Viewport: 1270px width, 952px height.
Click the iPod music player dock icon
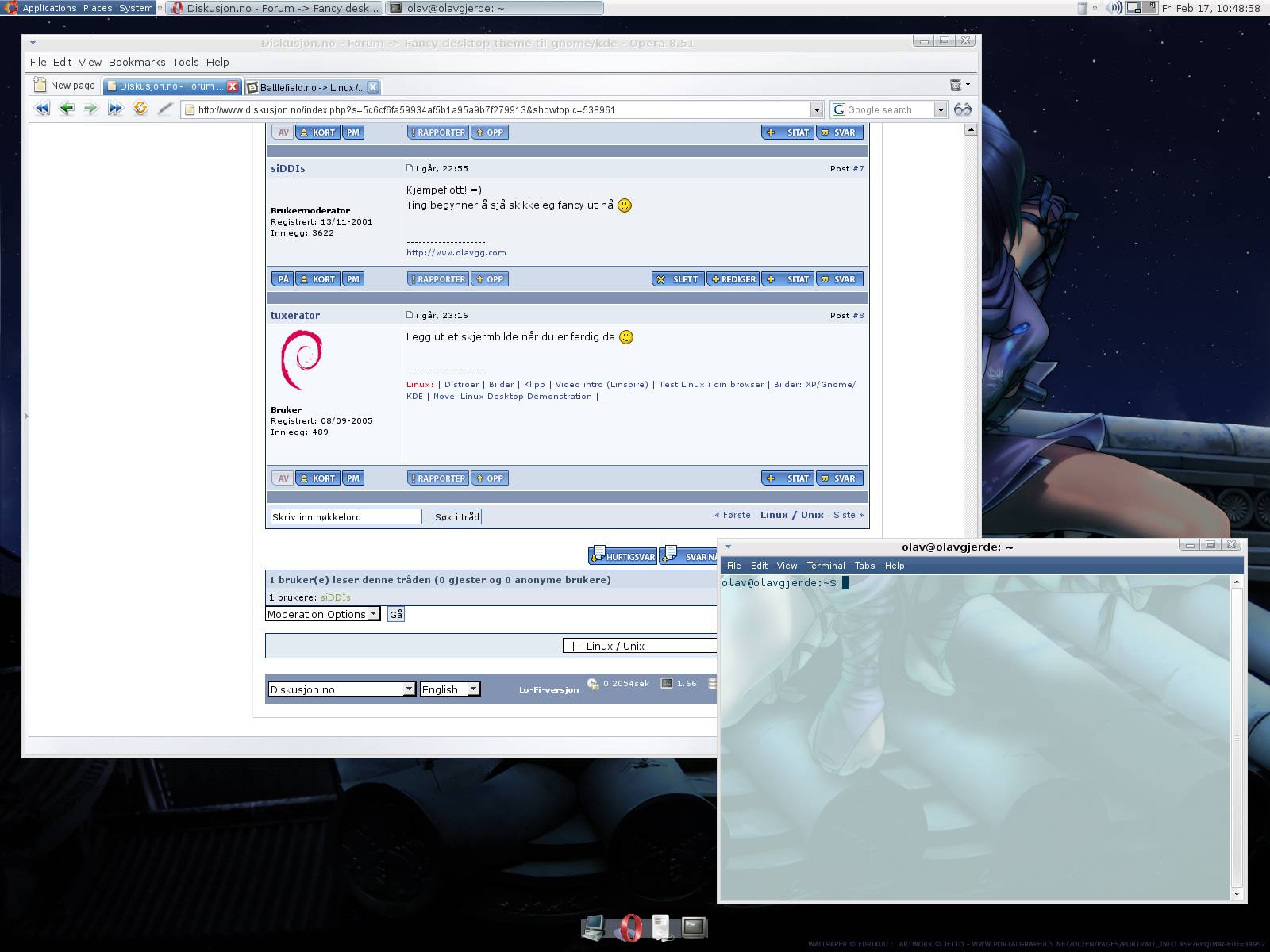661,927
